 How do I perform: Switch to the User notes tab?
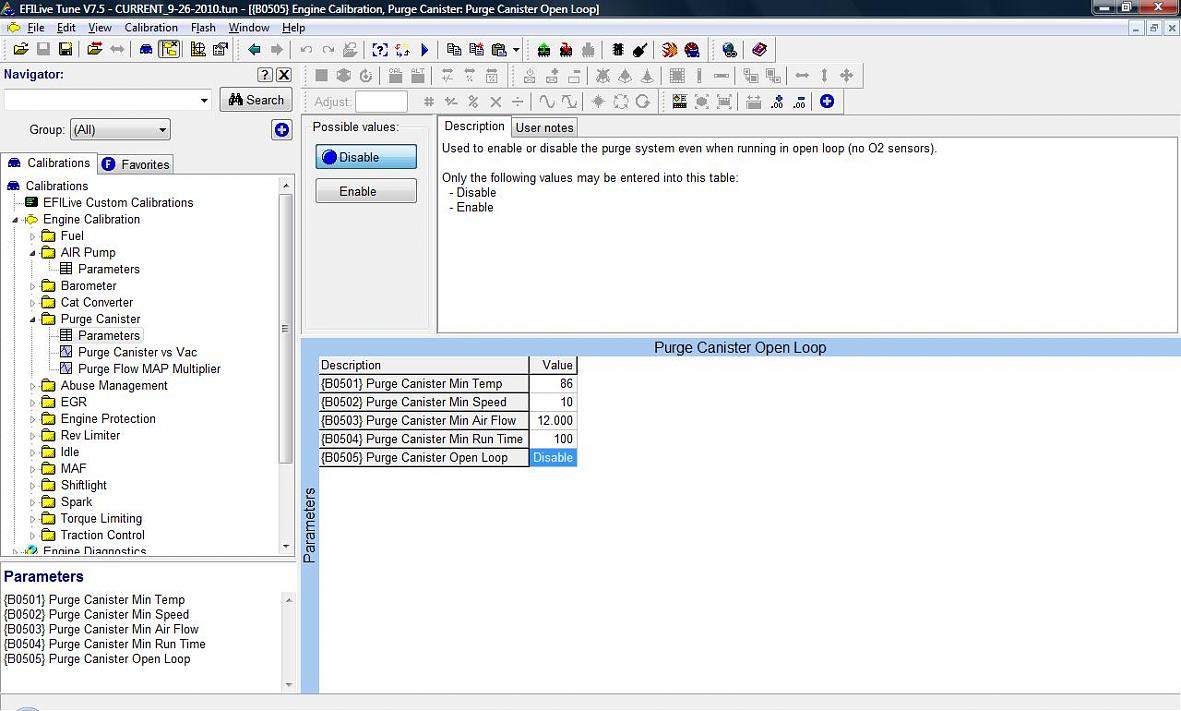pyautogui.click(x=544, y=127)
